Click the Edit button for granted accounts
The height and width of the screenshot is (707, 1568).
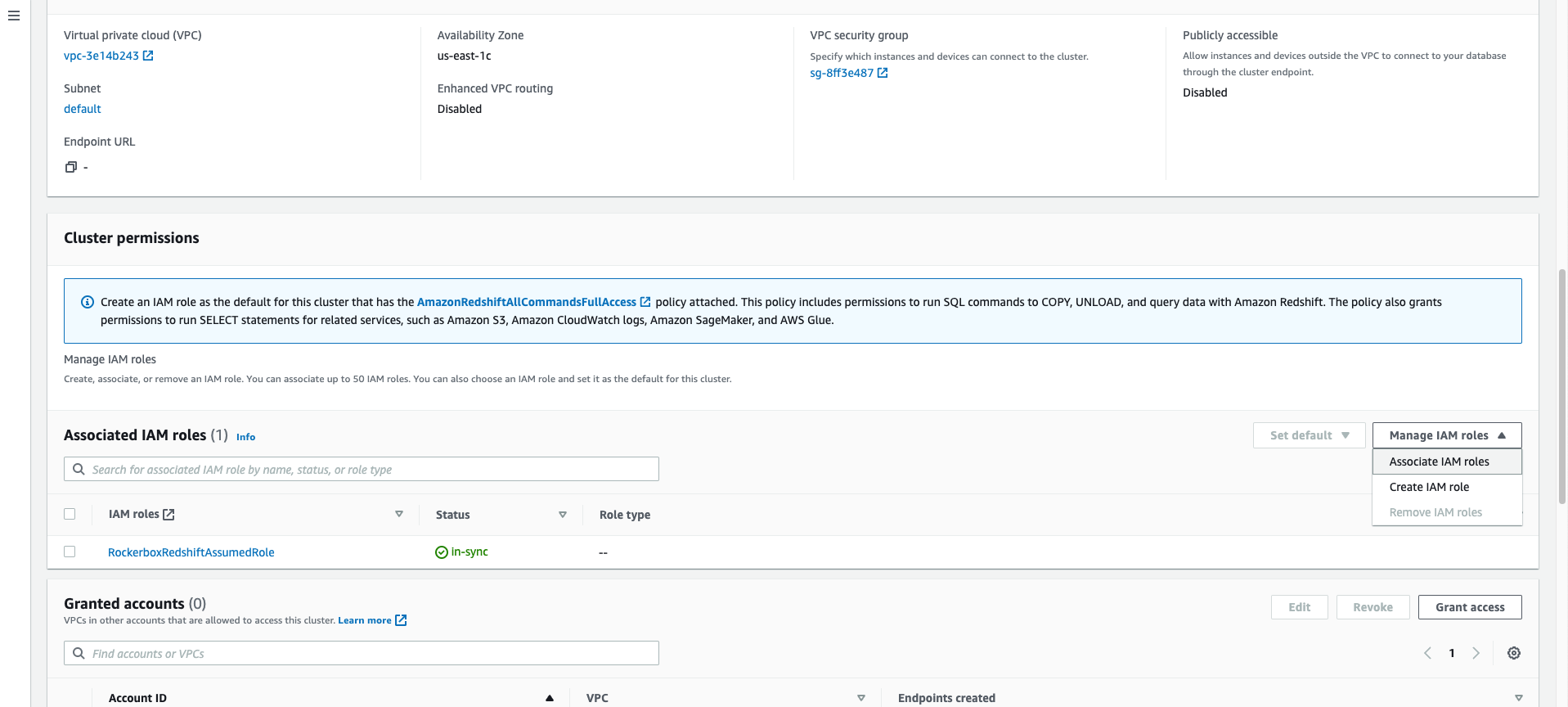(x=1299, y=607)
